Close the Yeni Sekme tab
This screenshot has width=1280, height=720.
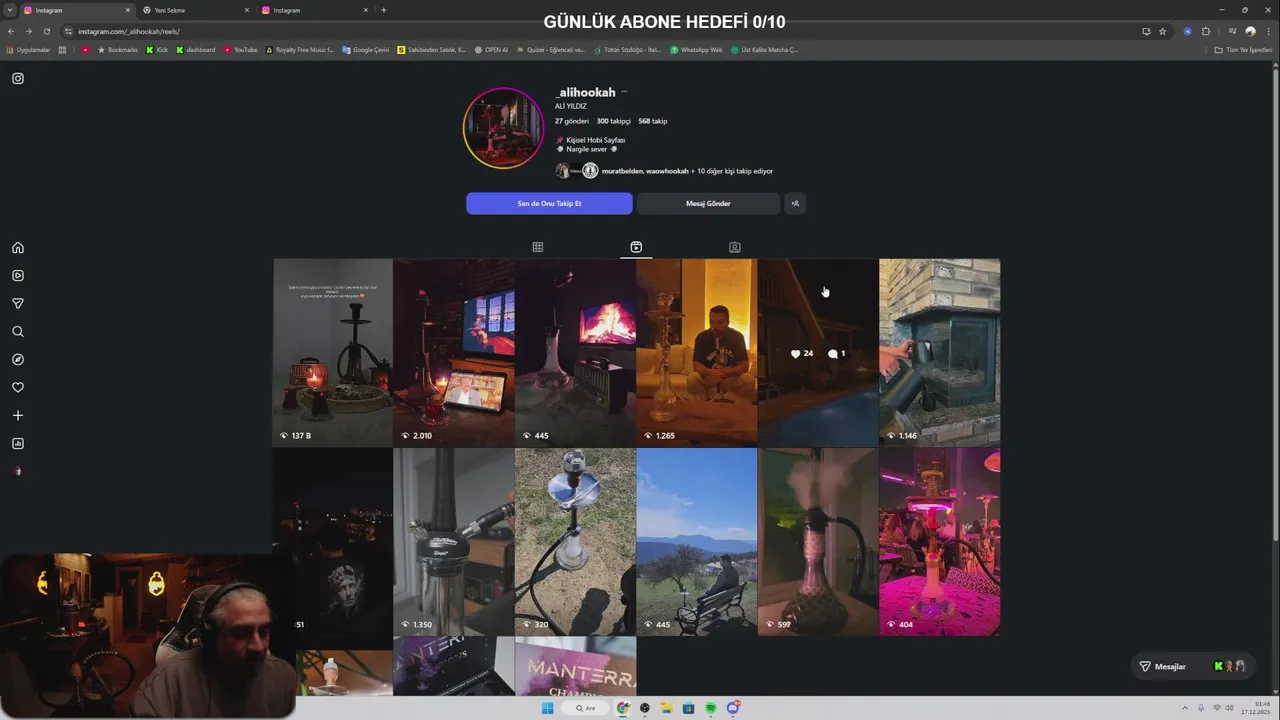(x=247, y=10)
